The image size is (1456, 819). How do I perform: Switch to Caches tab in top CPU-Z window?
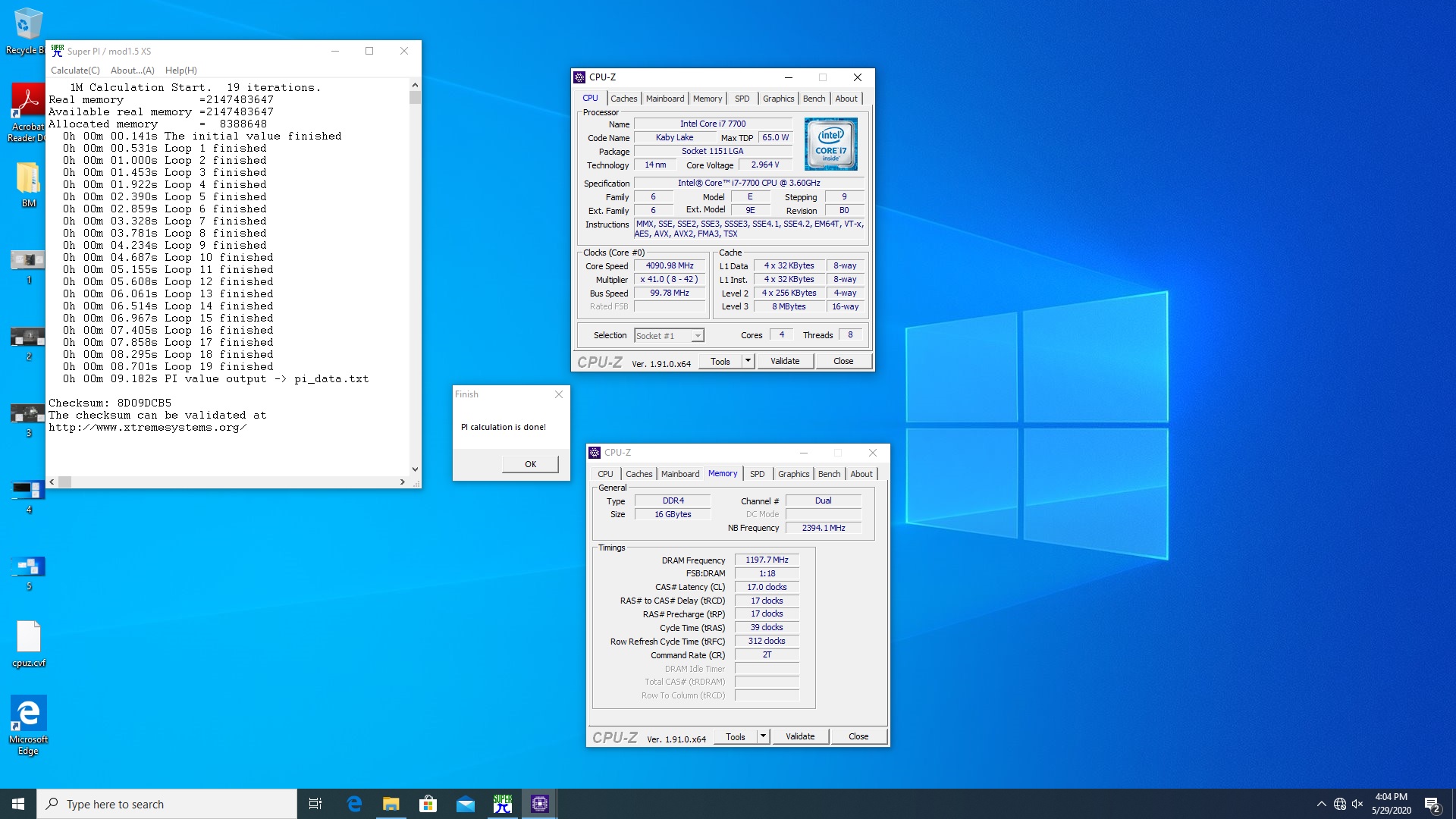623,99
